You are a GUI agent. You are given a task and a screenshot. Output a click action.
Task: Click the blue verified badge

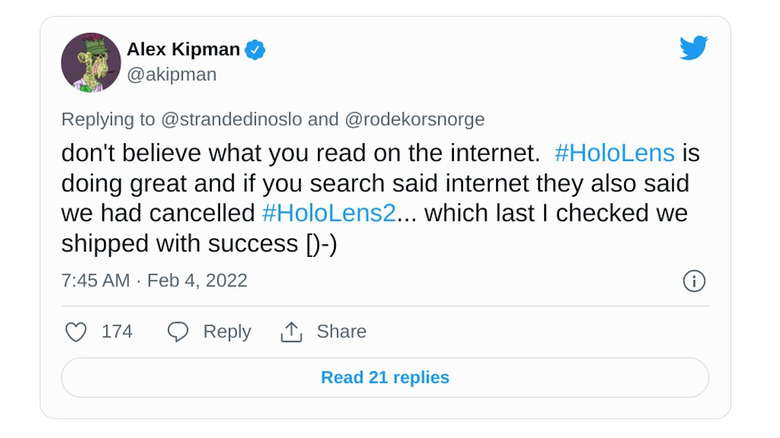coord(255,50)
